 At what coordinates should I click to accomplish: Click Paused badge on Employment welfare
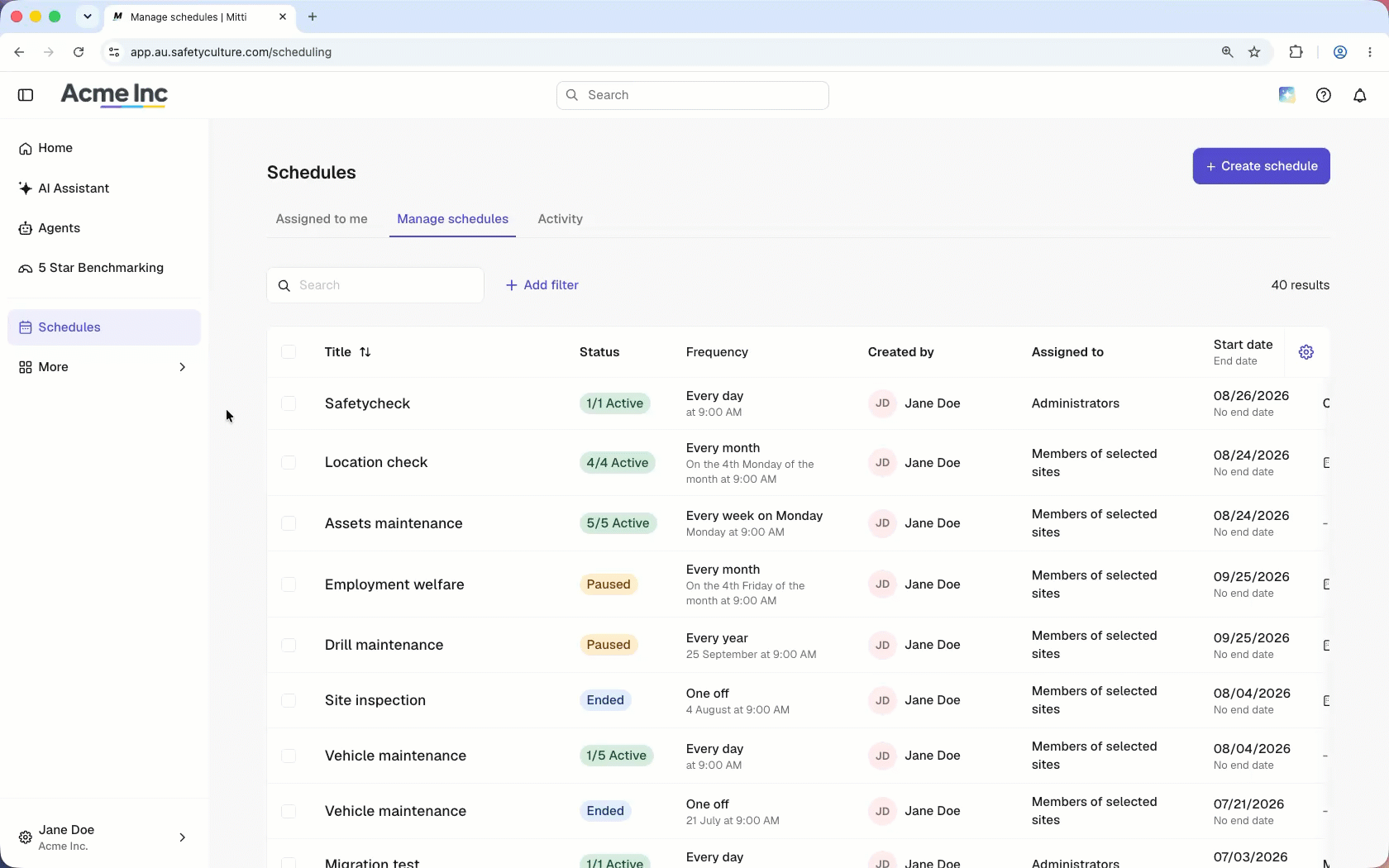pyautogui.click(x=609, y=584)
